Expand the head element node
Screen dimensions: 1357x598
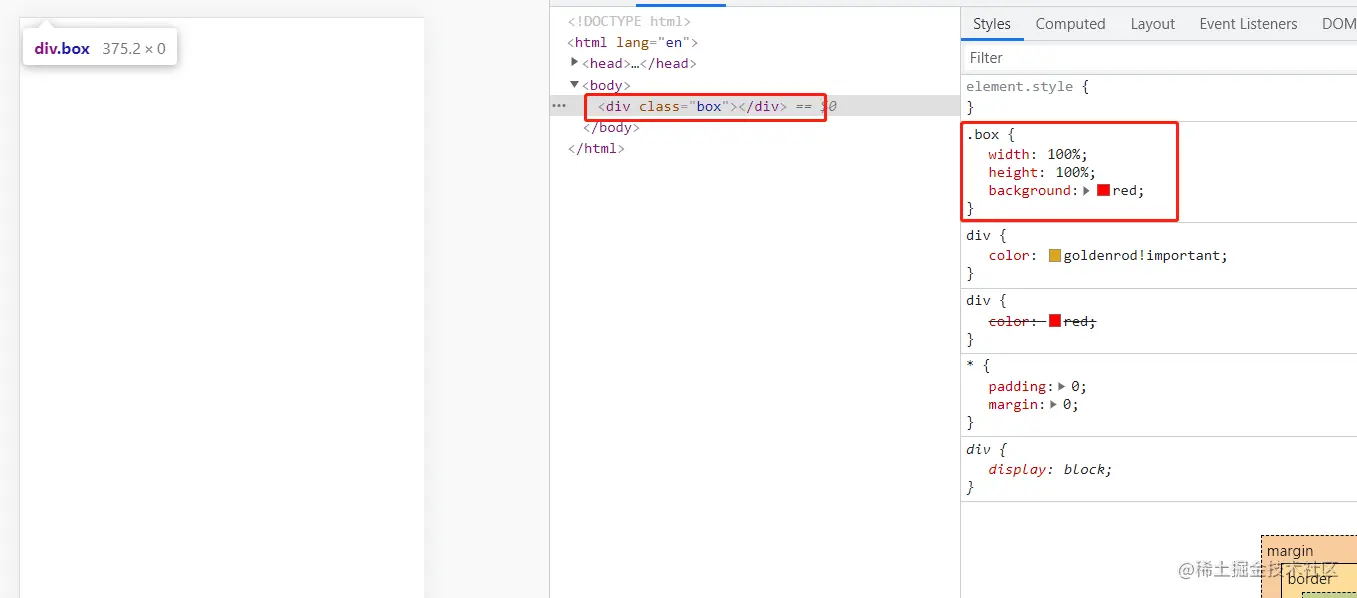(575, 63)
